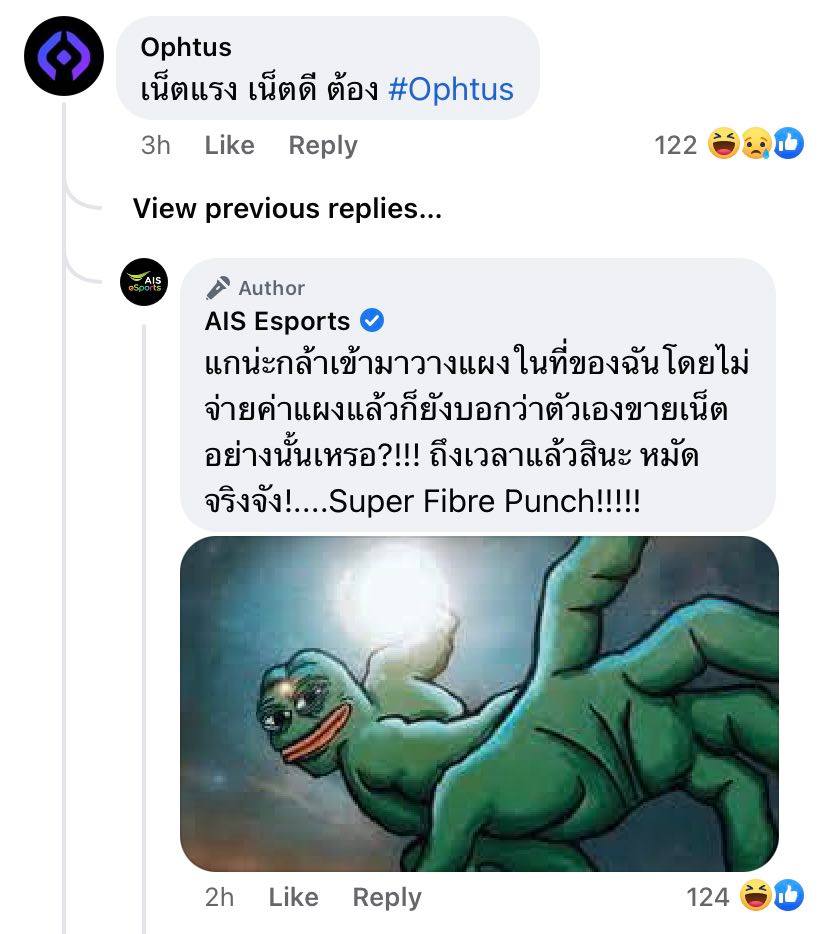The height and width of the screenshot is (934, 828).
Task: Click the Author microphone icon
Action: point(218,288)
